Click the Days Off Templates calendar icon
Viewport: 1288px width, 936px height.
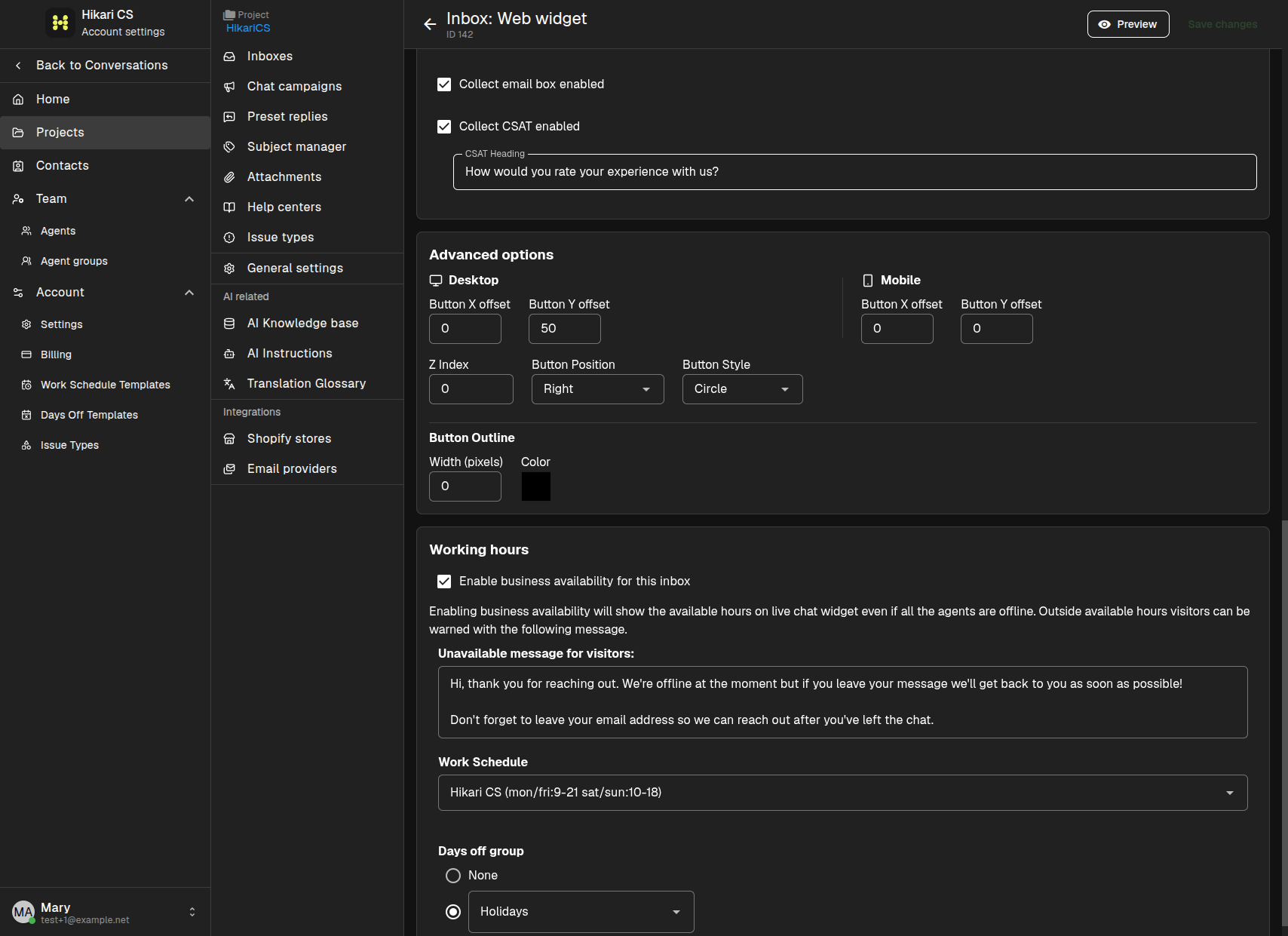click(x=26, y=415)
